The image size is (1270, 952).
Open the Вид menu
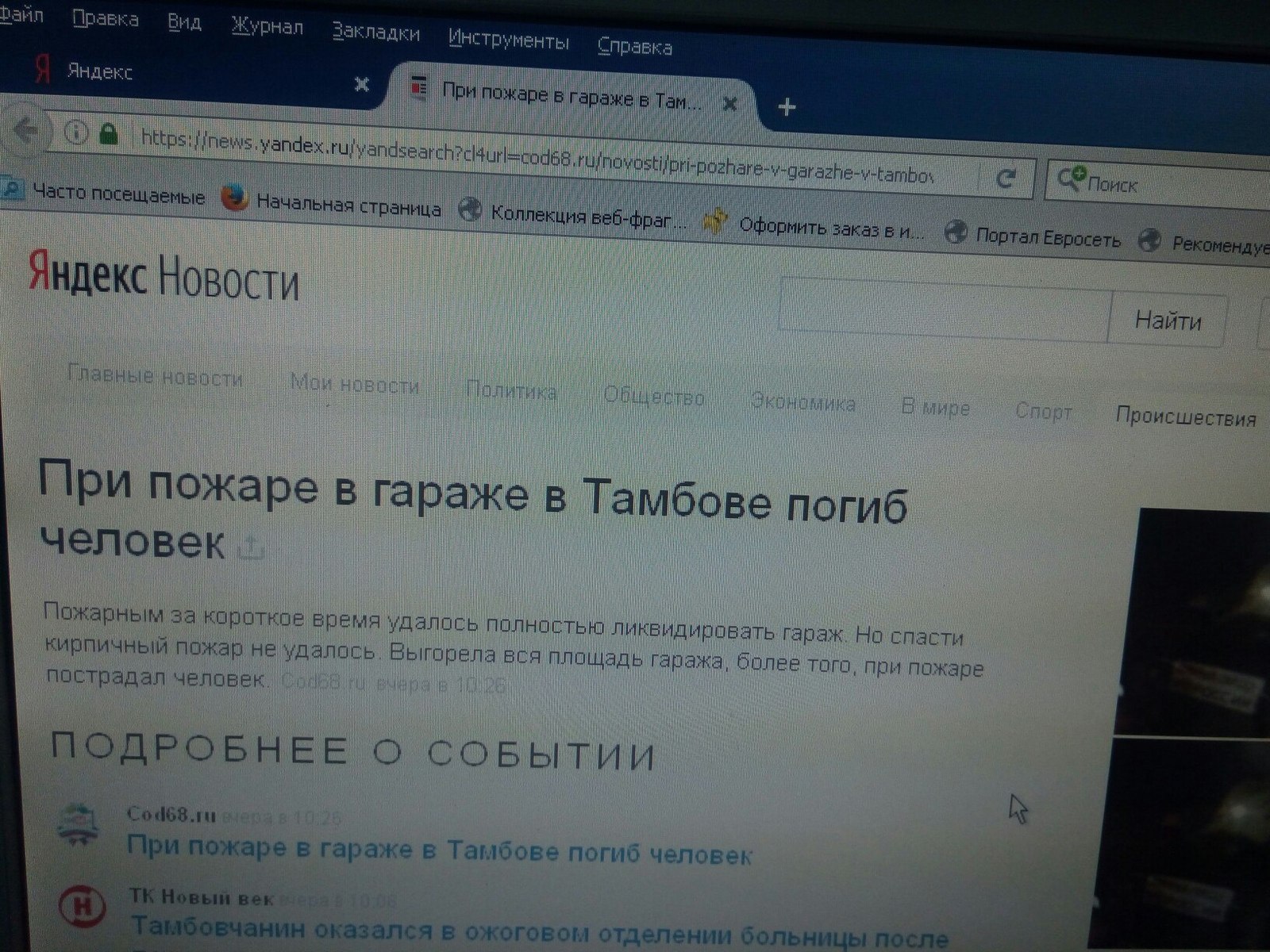point(184,23)
